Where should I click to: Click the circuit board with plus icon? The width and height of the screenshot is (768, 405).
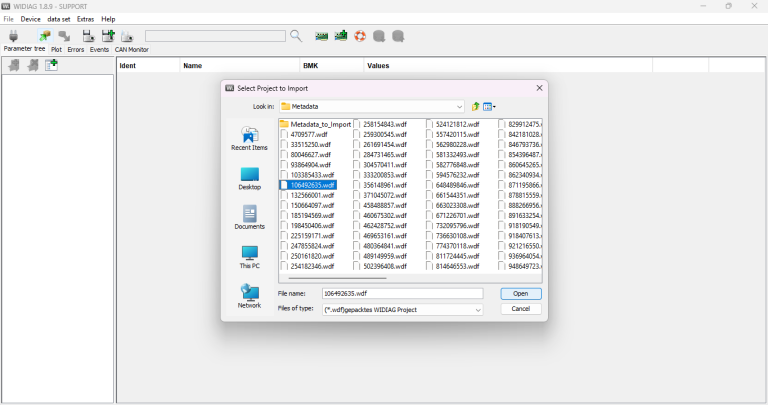pos(341,36)
